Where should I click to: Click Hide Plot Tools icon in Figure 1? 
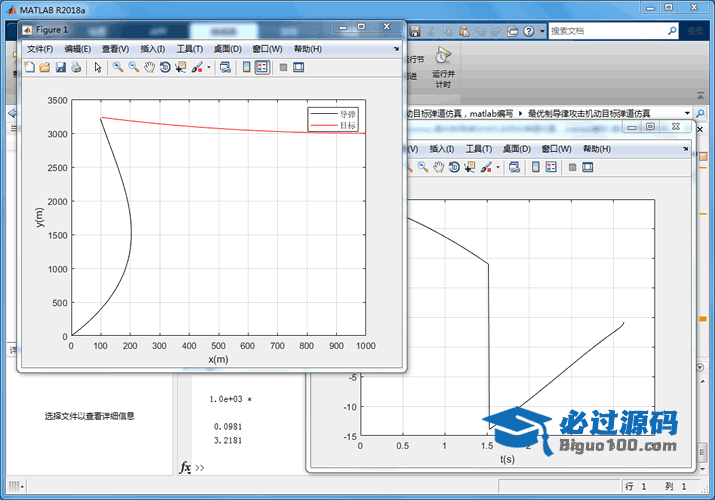[283, 67]
